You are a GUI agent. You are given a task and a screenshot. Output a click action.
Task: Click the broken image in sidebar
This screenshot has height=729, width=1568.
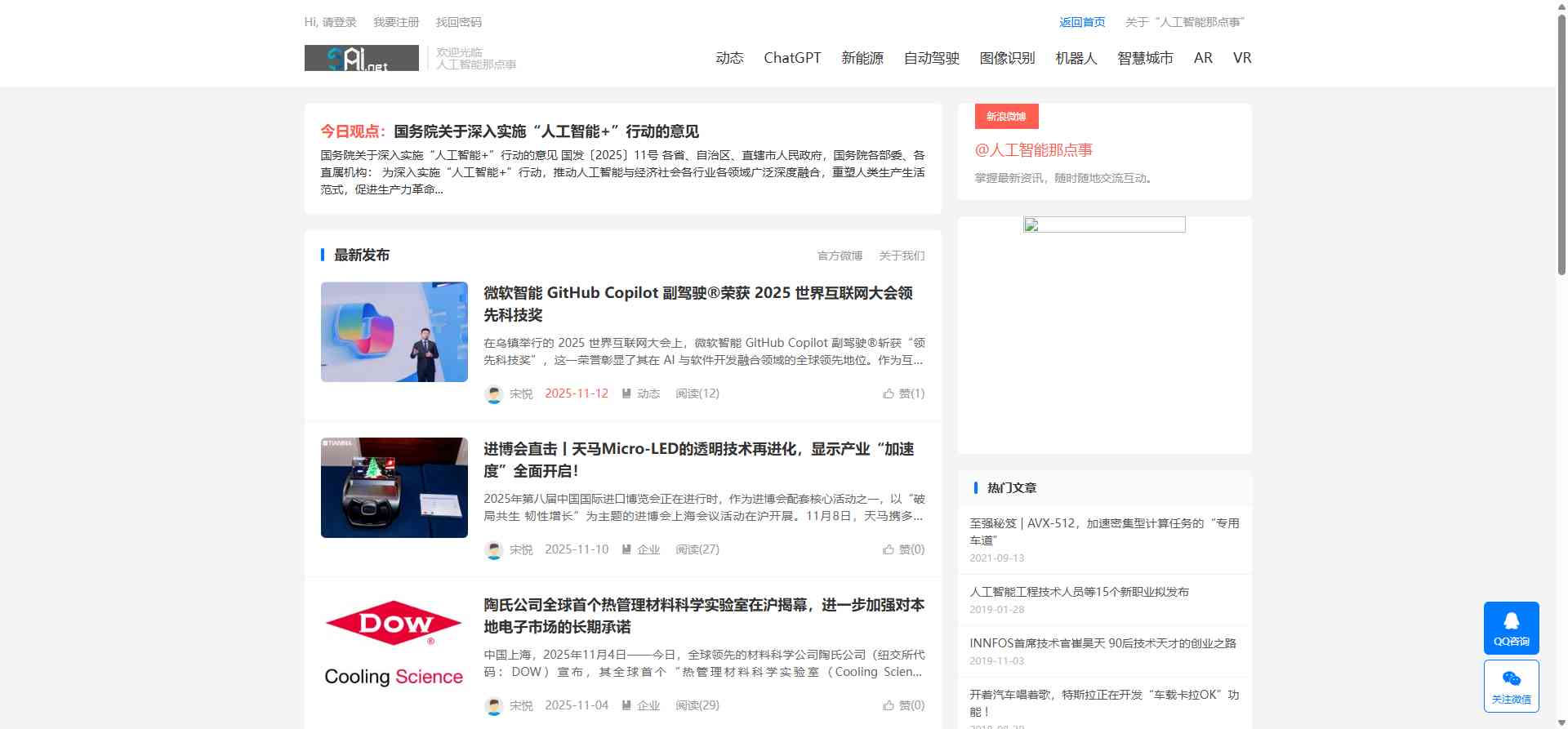[1104, 224]
